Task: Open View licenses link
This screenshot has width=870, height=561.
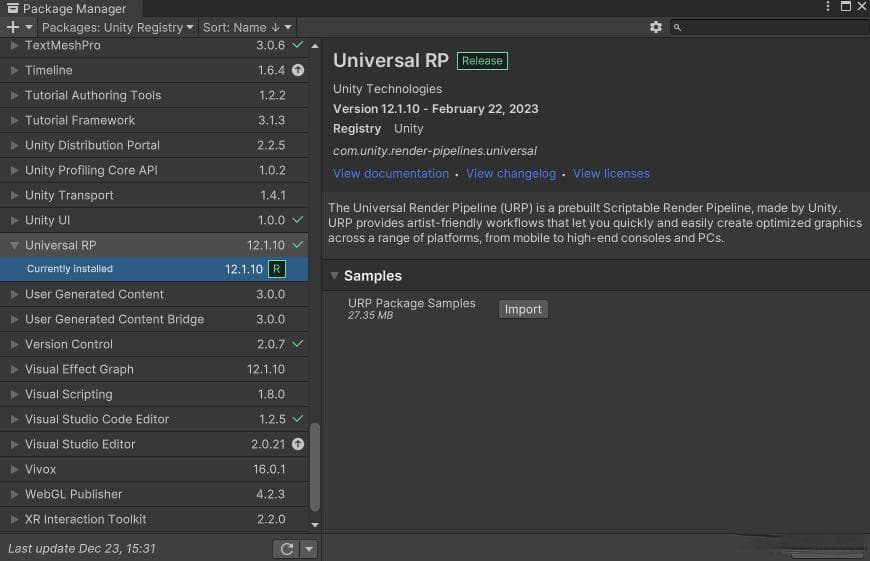Action: [611, 174]
